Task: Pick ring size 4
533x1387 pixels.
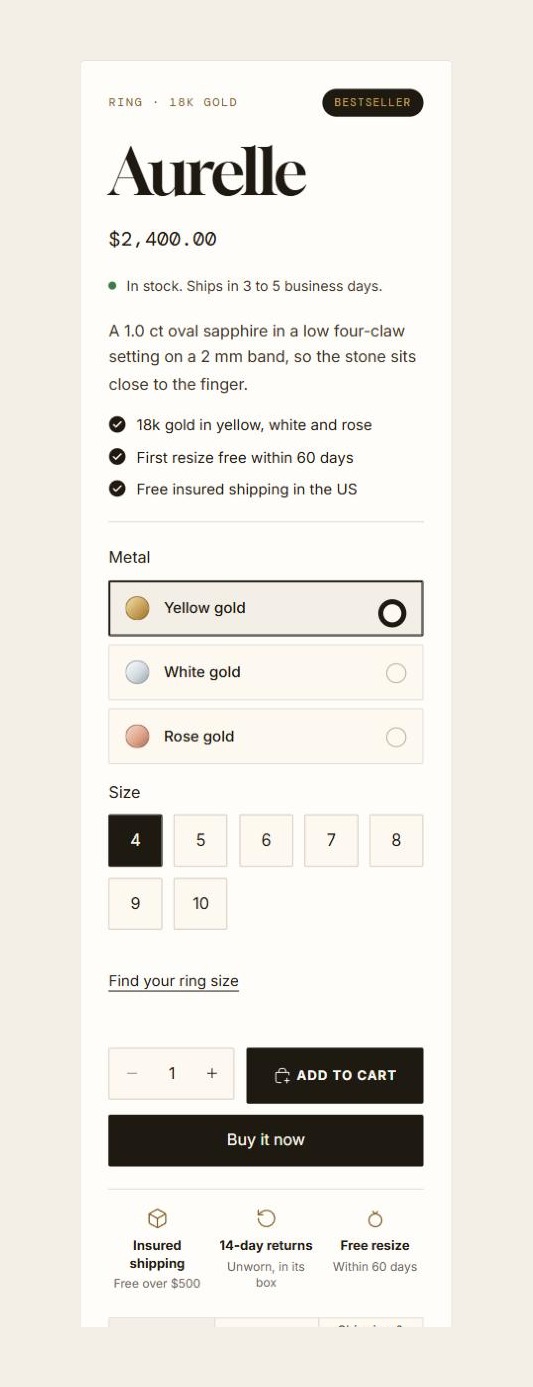Action: tap(135, 840)
